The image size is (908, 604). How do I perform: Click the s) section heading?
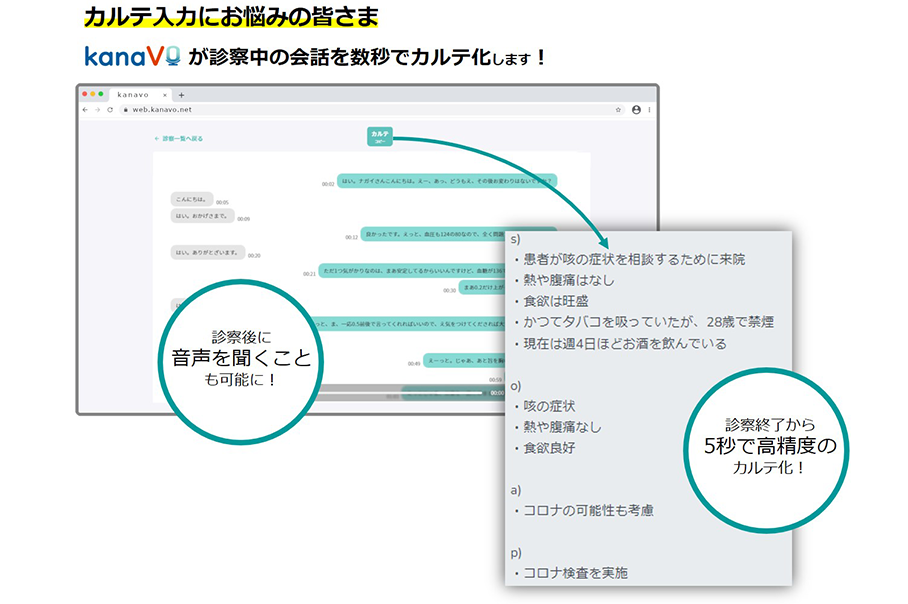click(515, 239)
